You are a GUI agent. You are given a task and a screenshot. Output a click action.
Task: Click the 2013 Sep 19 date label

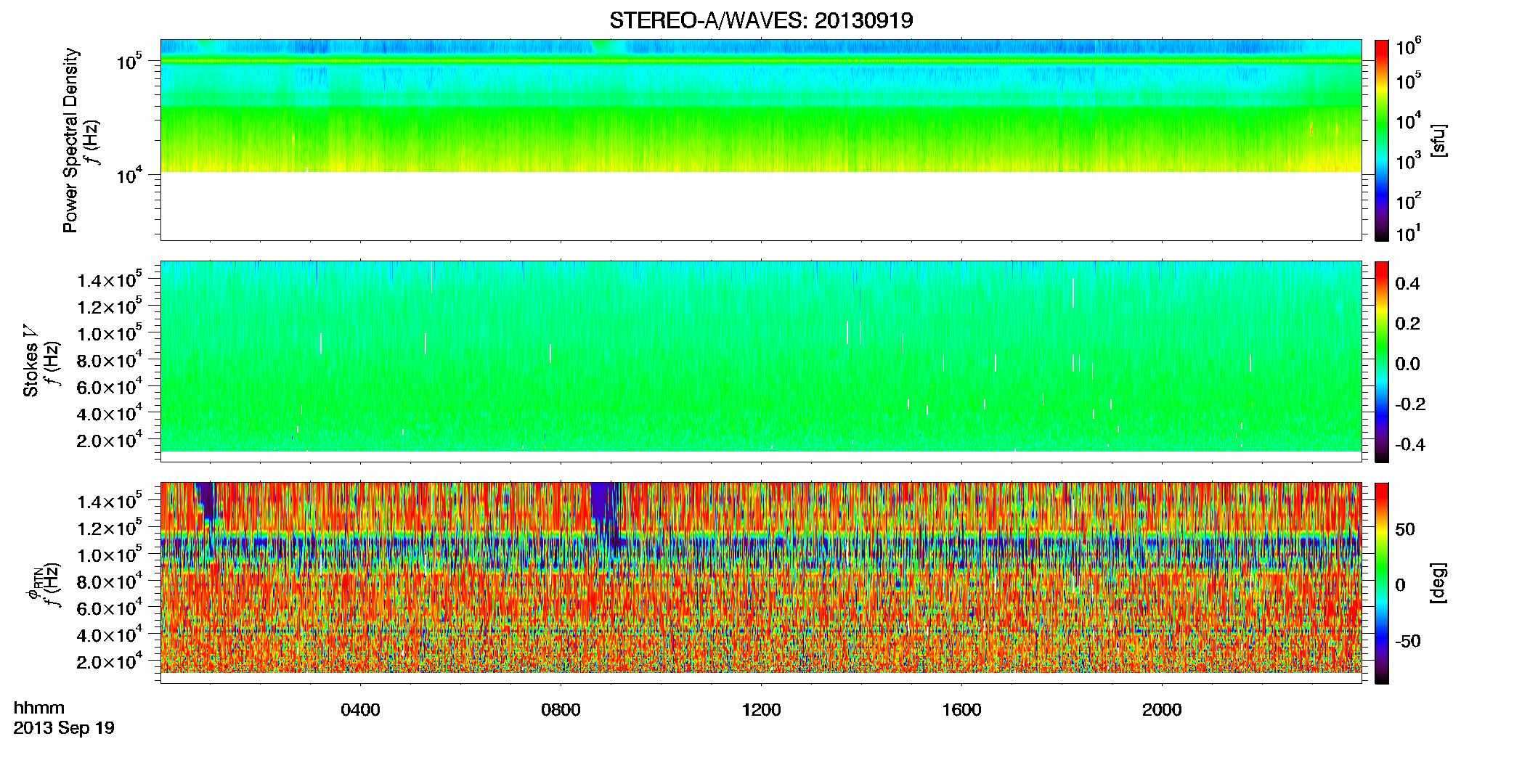pyautogui.click(x=64, y=728)
